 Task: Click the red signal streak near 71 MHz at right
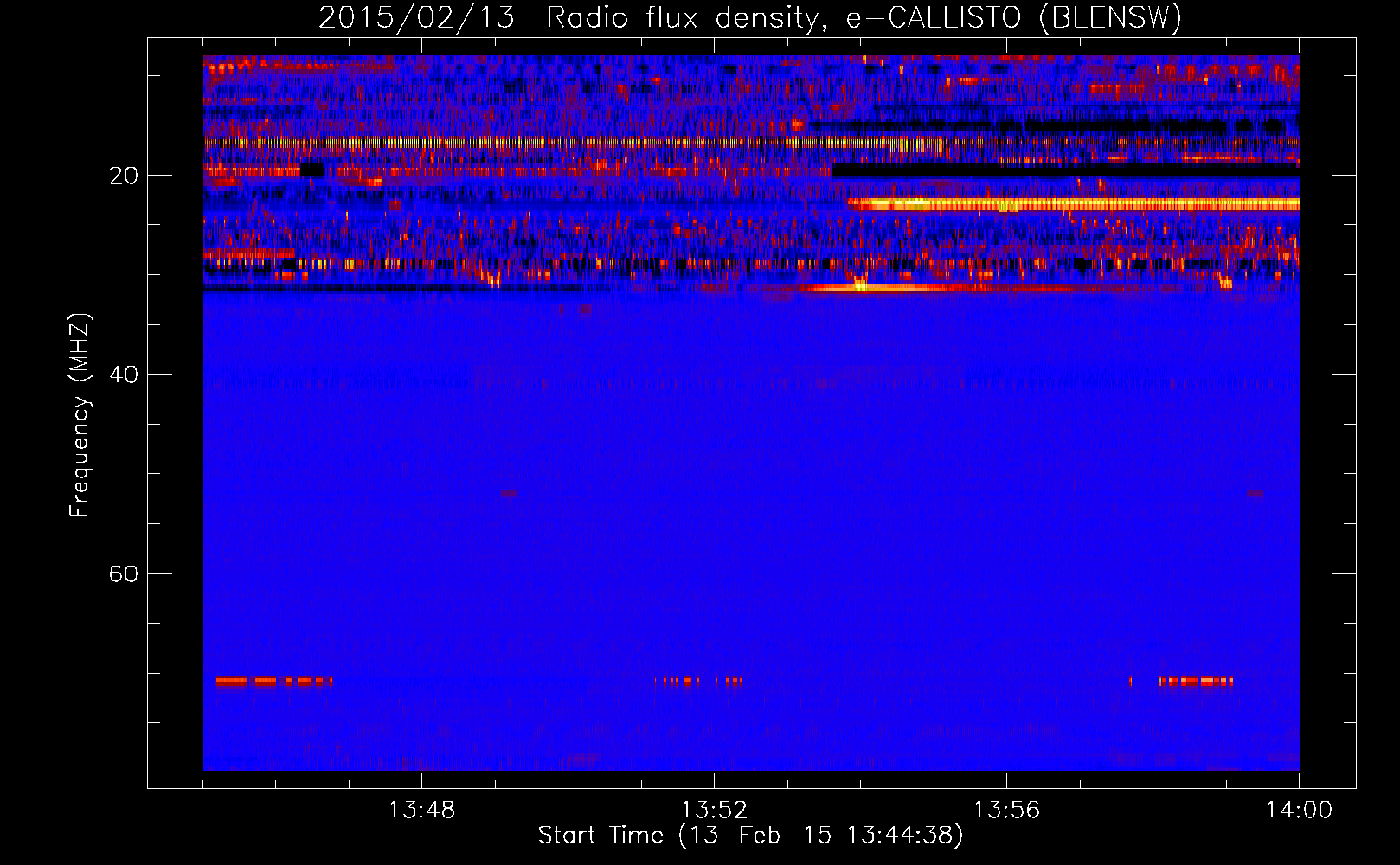1196,682
